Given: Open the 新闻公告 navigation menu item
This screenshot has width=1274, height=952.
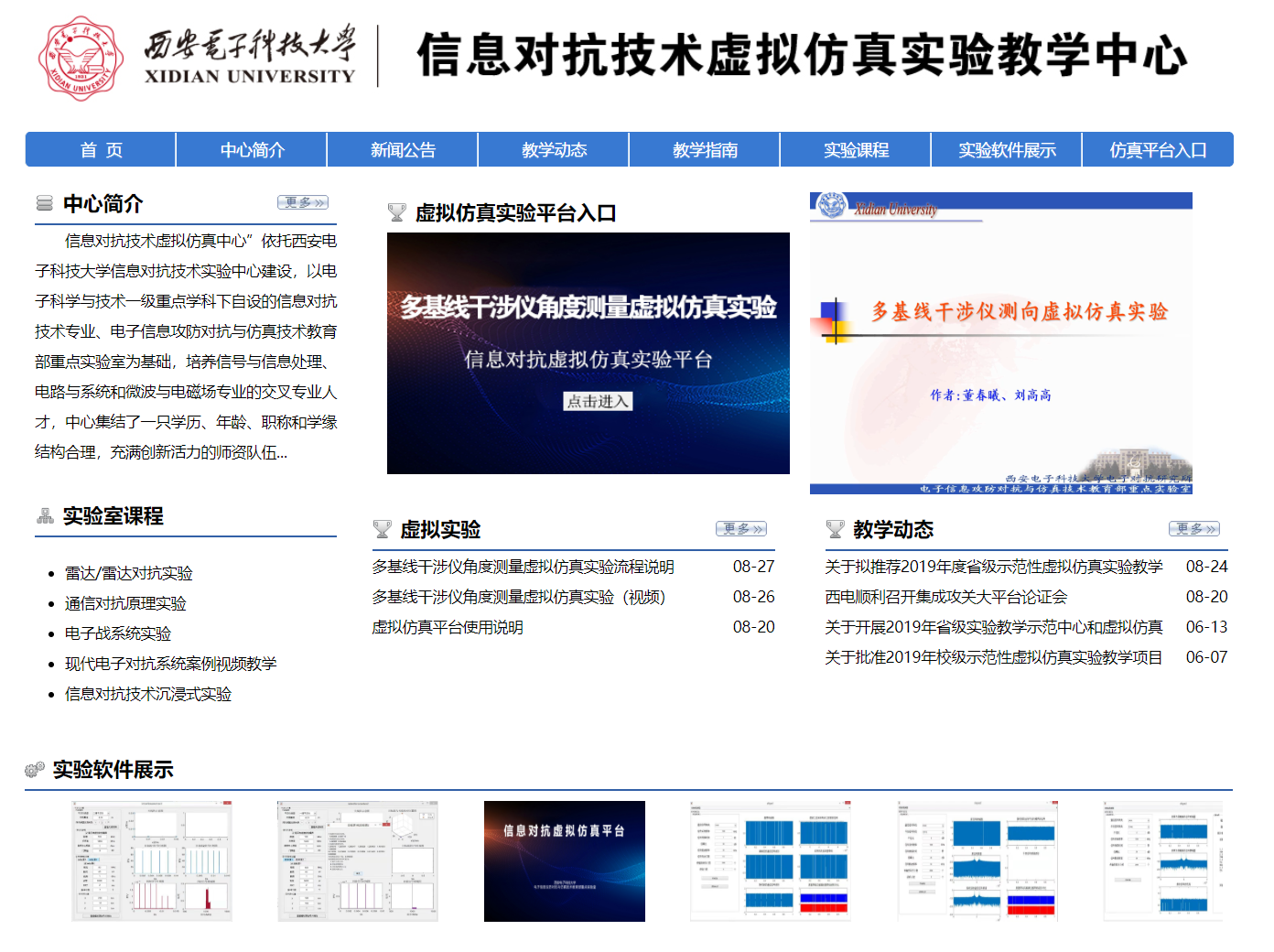Looking at the screenshot, I should click(403, 150).
